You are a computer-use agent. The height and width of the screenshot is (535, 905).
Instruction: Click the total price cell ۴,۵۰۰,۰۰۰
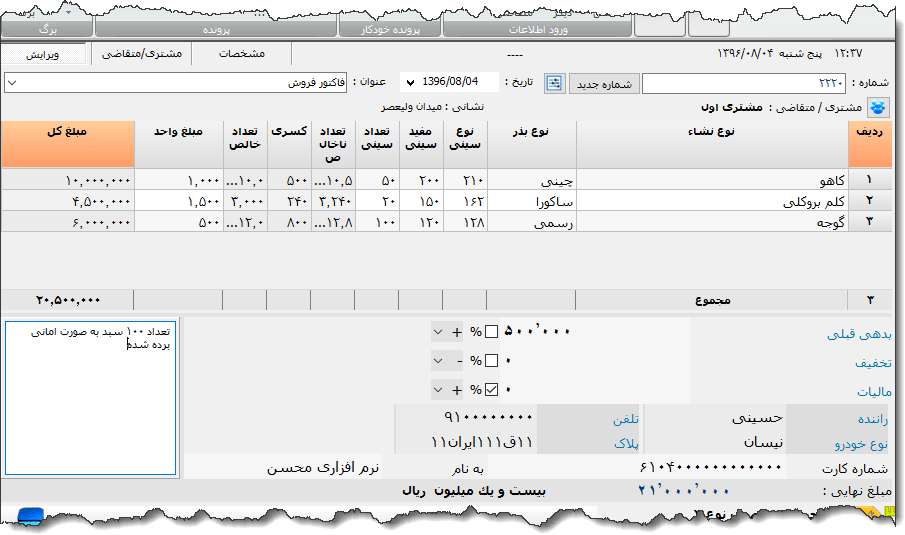(x=68, y=201)
